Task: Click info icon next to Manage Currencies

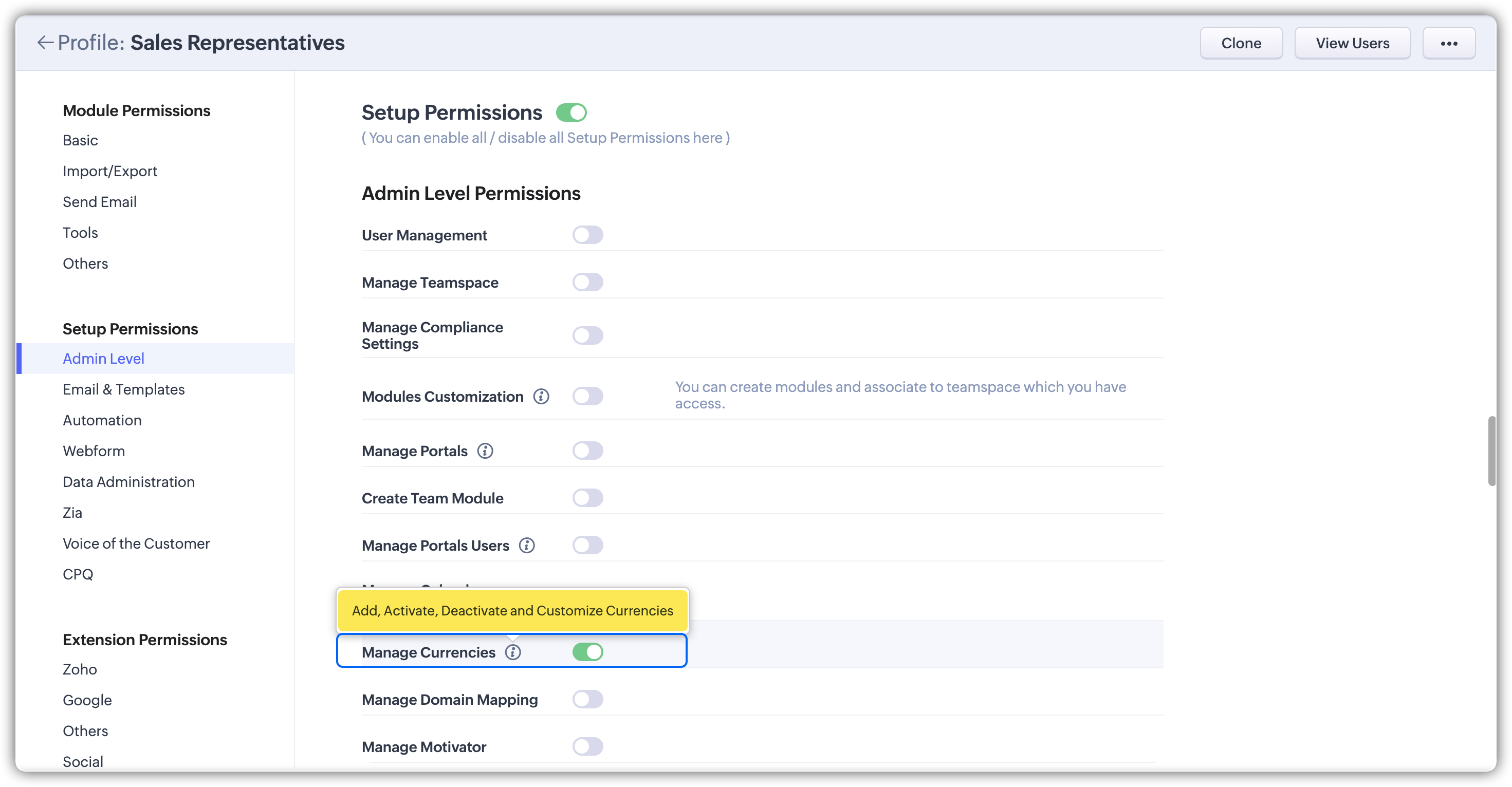Action: tap(513, 652)
